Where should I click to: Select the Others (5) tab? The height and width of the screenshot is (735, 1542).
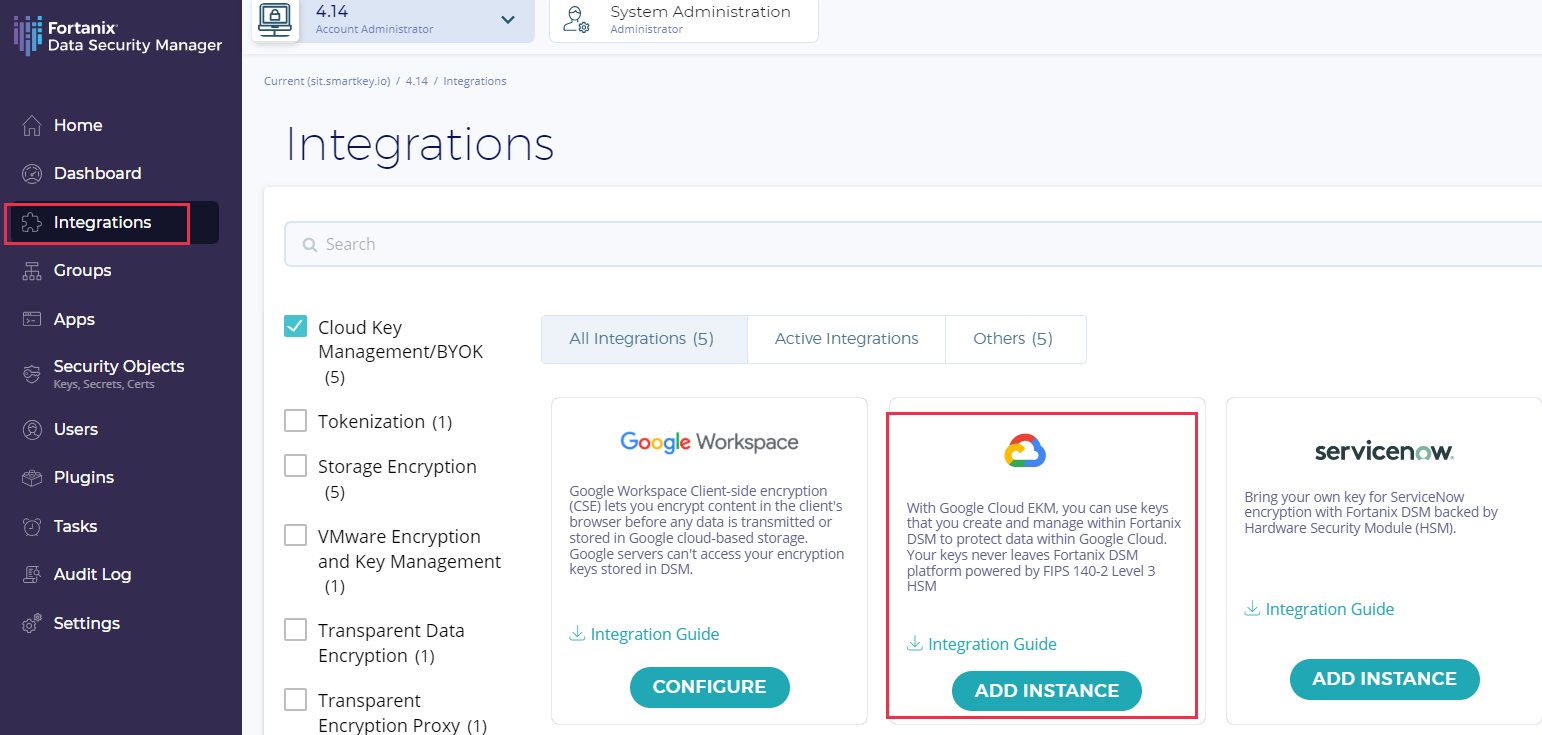click(x=1012, y=339)
